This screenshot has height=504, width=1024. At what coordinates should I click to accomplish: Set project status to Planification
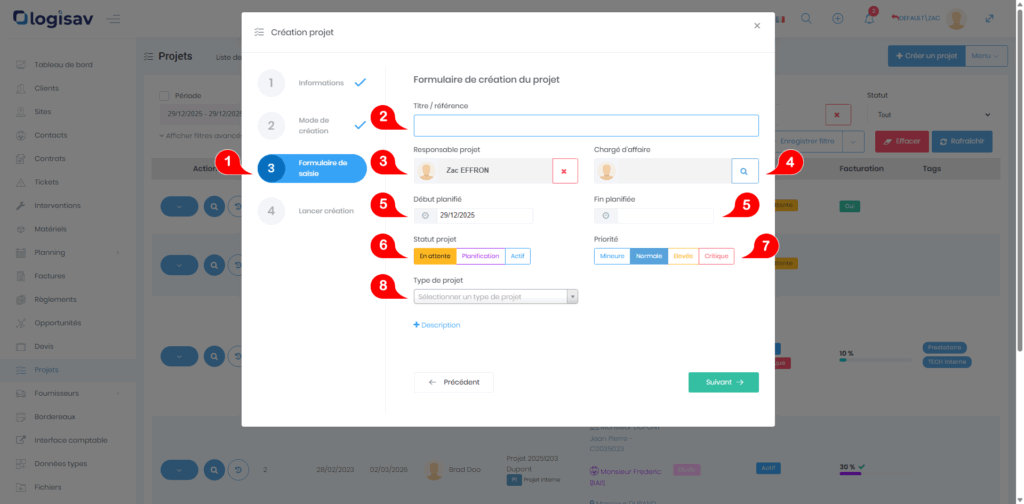480,256
